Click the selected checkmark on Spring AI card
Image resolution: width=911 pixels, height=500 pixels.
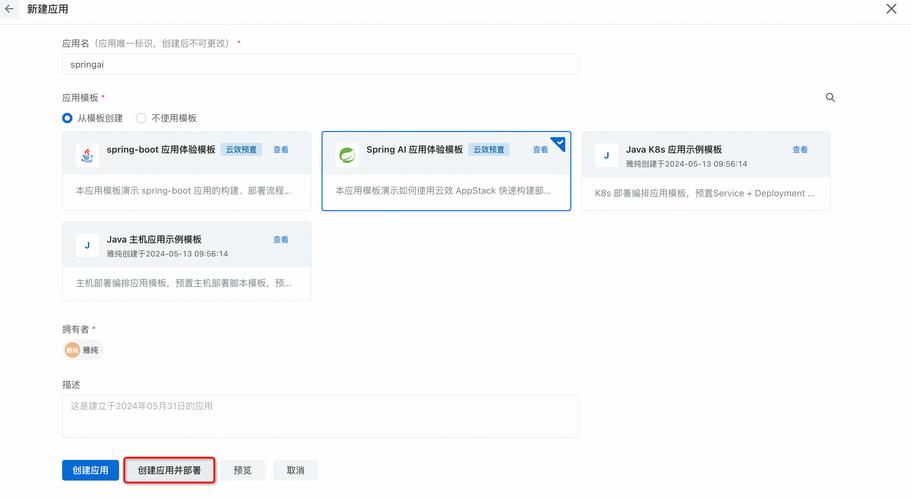(559, 142)
